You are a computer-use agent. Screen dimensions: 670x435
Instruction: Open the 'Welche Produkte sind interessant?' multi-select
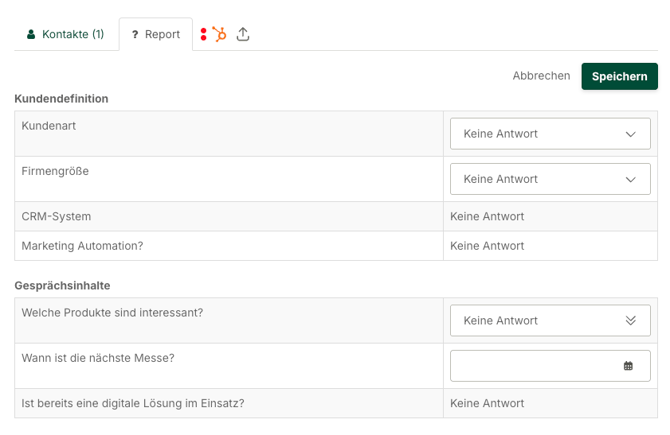coord(550,321)
